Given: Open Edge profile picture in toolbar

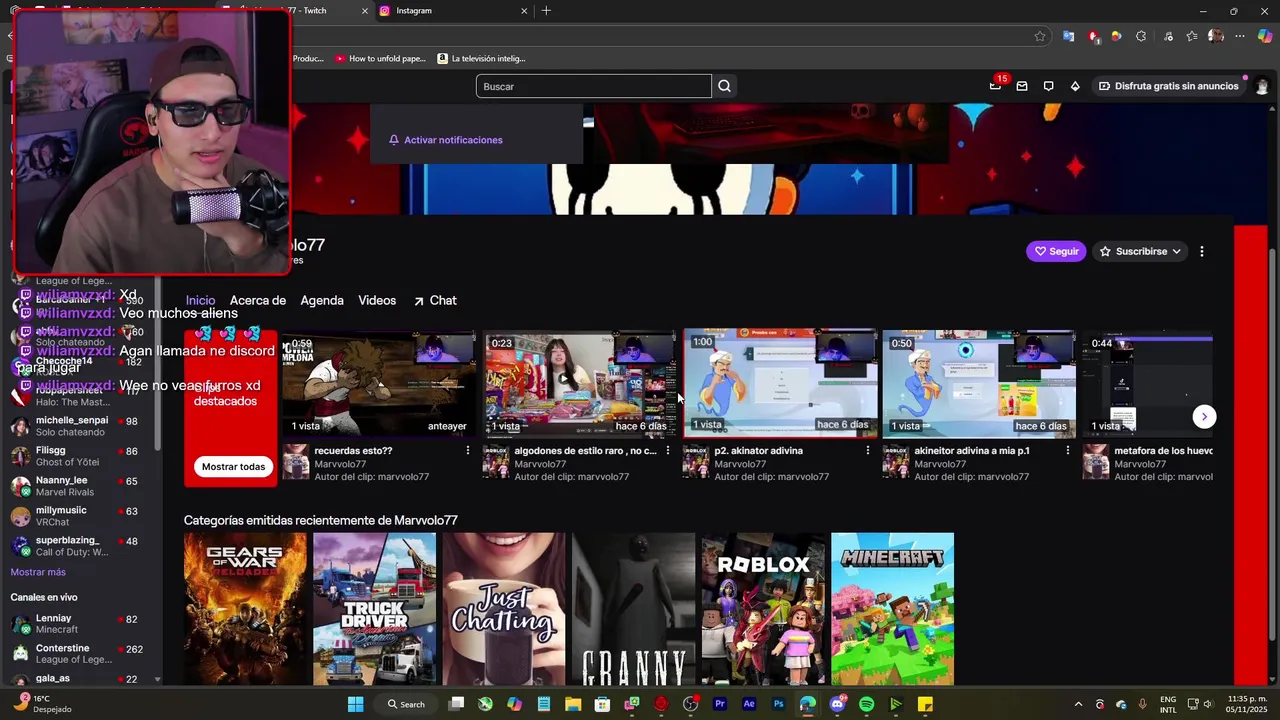Looking at the screenshot, I should 1216,36.
